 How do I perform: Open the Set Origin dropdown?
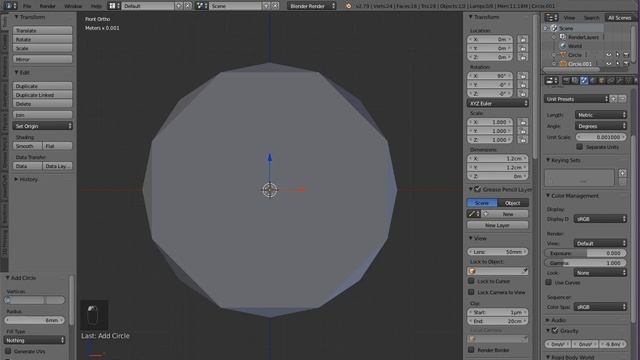pyautogui.click(x=42, y=126)
